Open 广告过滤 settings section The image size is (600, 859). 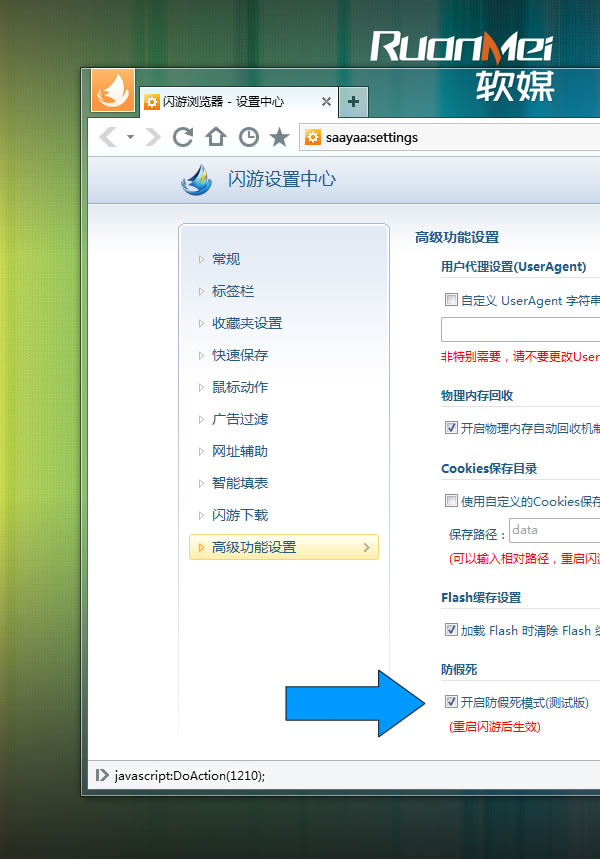[x=240, y=419]
